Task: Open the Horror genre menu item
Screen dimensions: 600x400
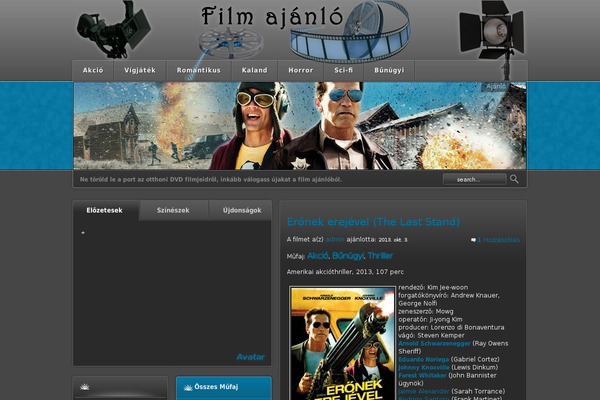Action: pos(301,70)
